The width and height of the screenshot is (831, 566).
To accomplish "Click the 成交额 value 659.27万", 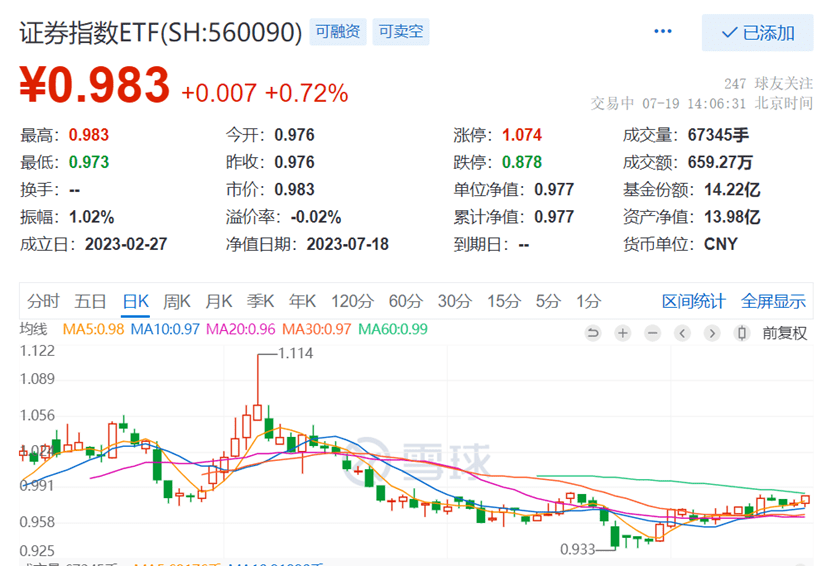I will (720, 162).
